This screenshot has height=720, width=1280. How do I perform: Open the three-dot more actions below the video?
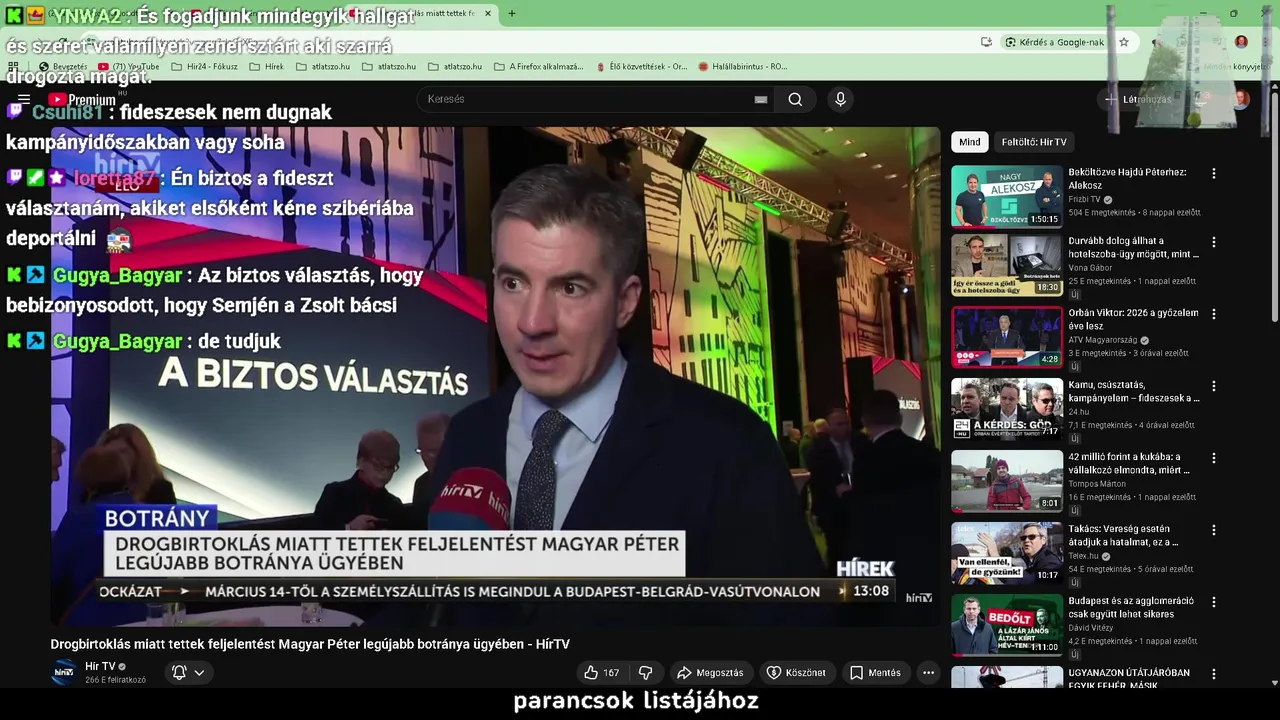[928, 673]
